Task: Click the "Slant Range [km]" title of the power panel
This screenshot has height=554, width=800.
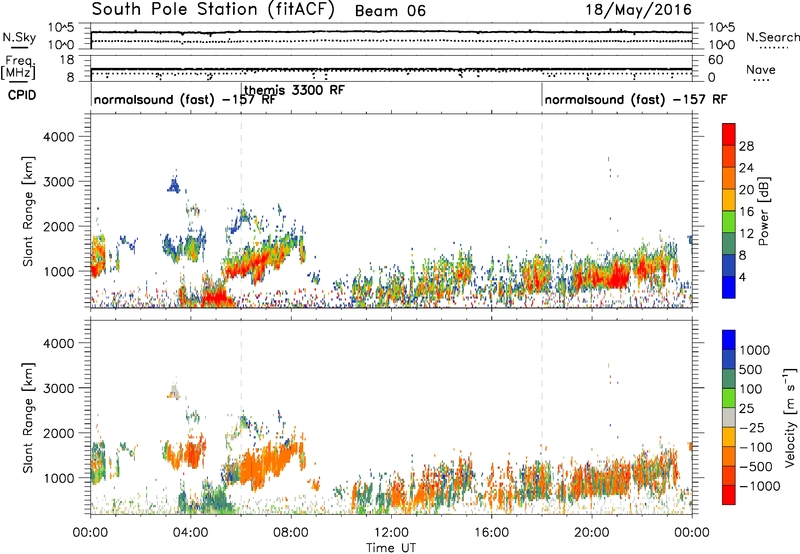Action: tap(28, 211)
